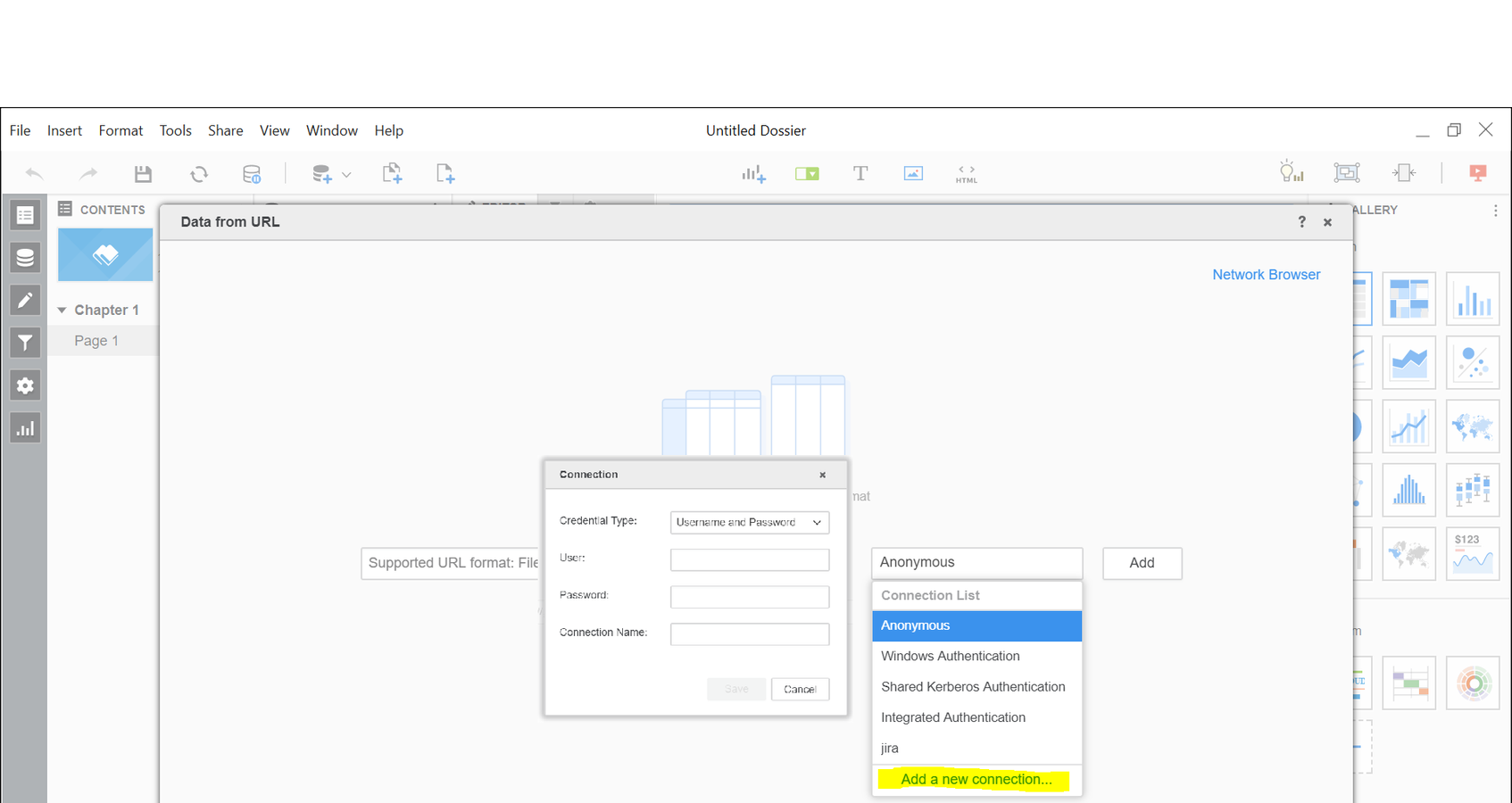Open the chart gallery sidebar icon
Viewport: 1512px width, 803px height.
tap(25, 428)
